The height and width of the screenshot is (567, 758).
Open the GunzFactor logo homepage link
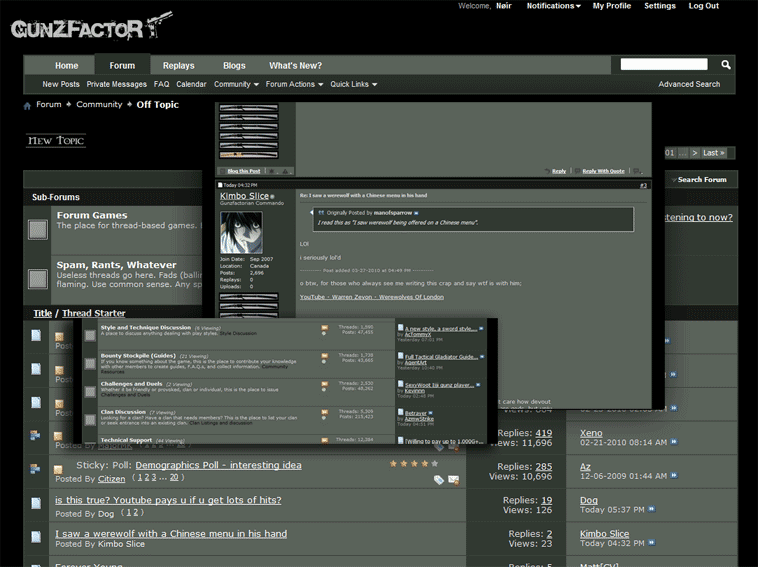pyautogui.click(x=92, y=27)
